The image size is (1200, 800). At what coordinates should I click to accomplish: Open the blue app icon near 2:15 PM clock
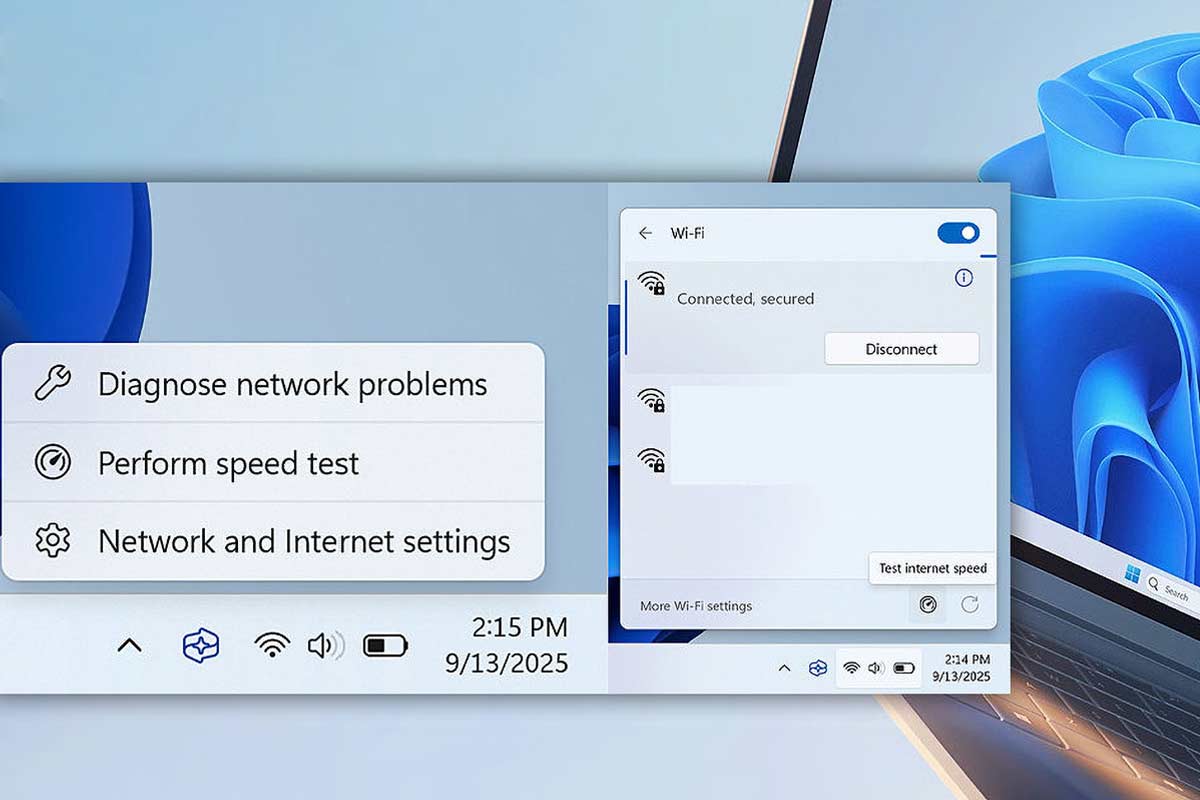tap(200, 646)
